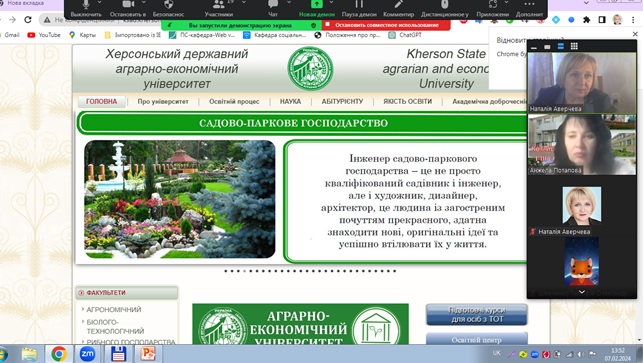Show more participants with down chevron
643x363 pixels.
[581, 292]
